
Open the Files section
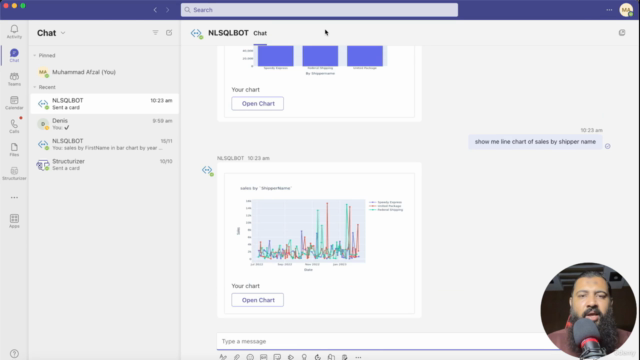click(x=14, y=149)
